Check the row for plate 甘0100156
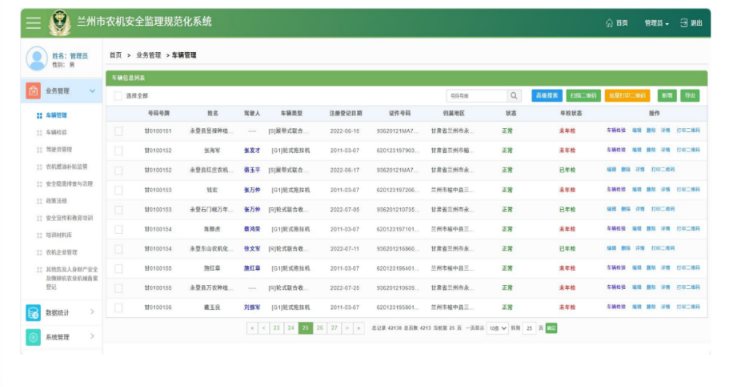 (119, 308)
